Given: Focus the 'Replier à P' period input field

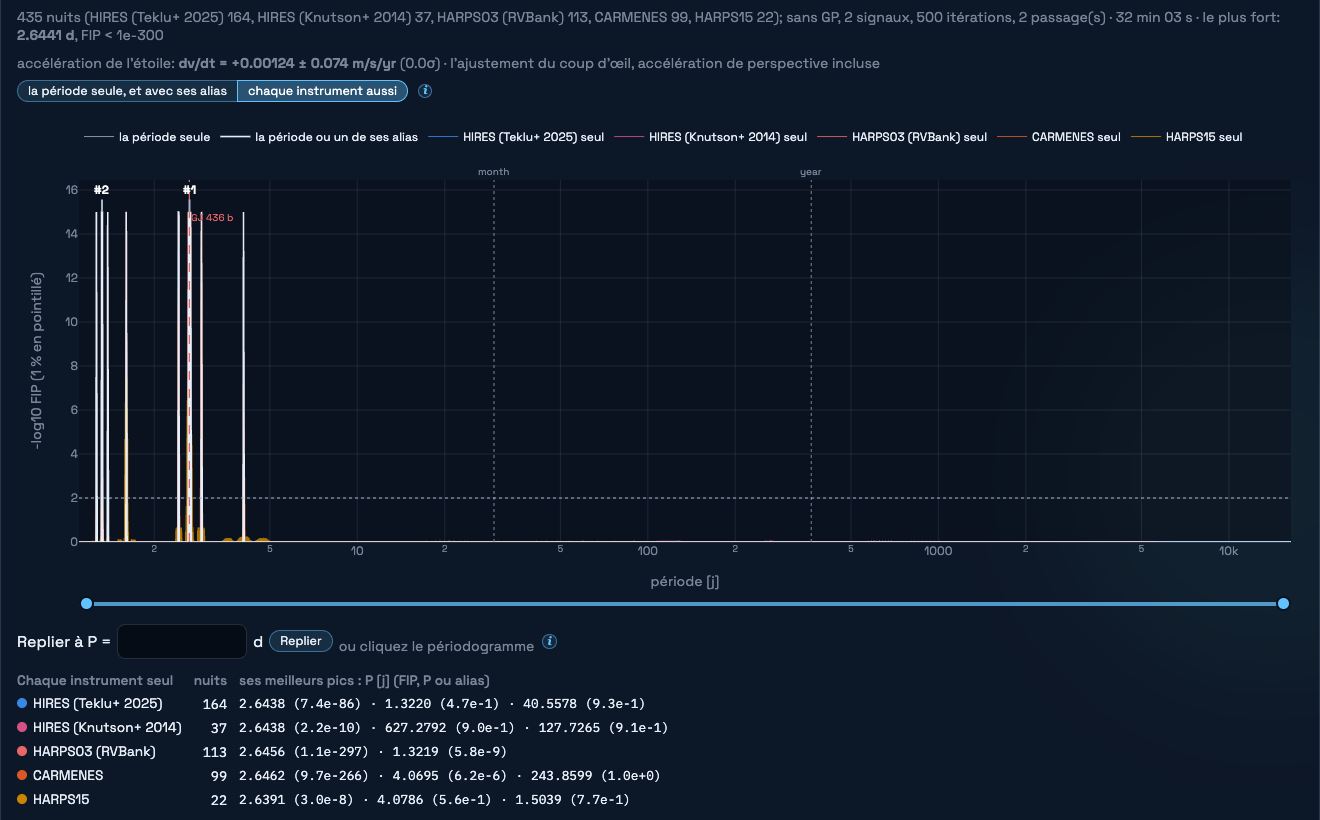Looking at the screenshot, I should (182, 641).
